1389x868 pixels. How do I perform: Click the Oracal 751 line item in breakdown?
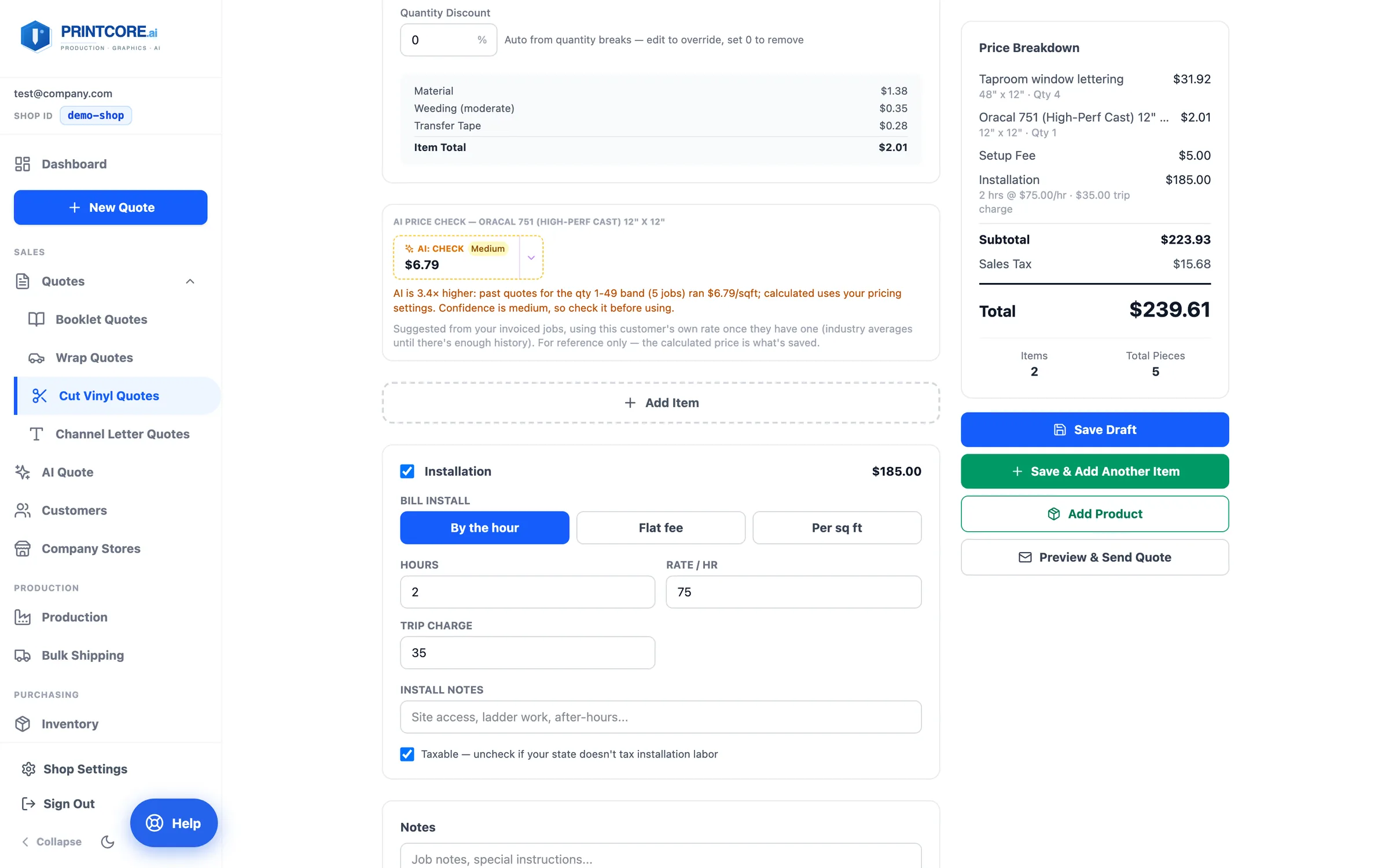click(1094, 124)
